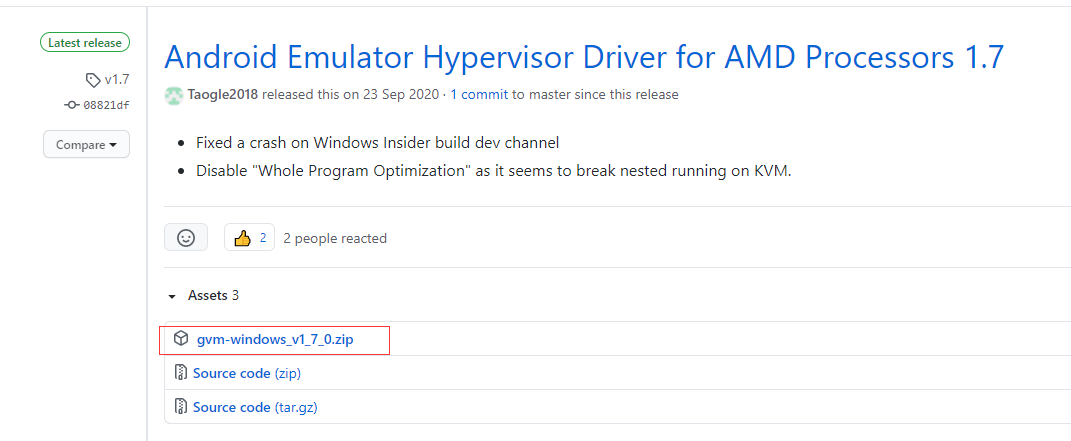Open the Taogle2018 profile link
The width and height of the screenshot is (1071, 441).
click(x=223, y=95)
